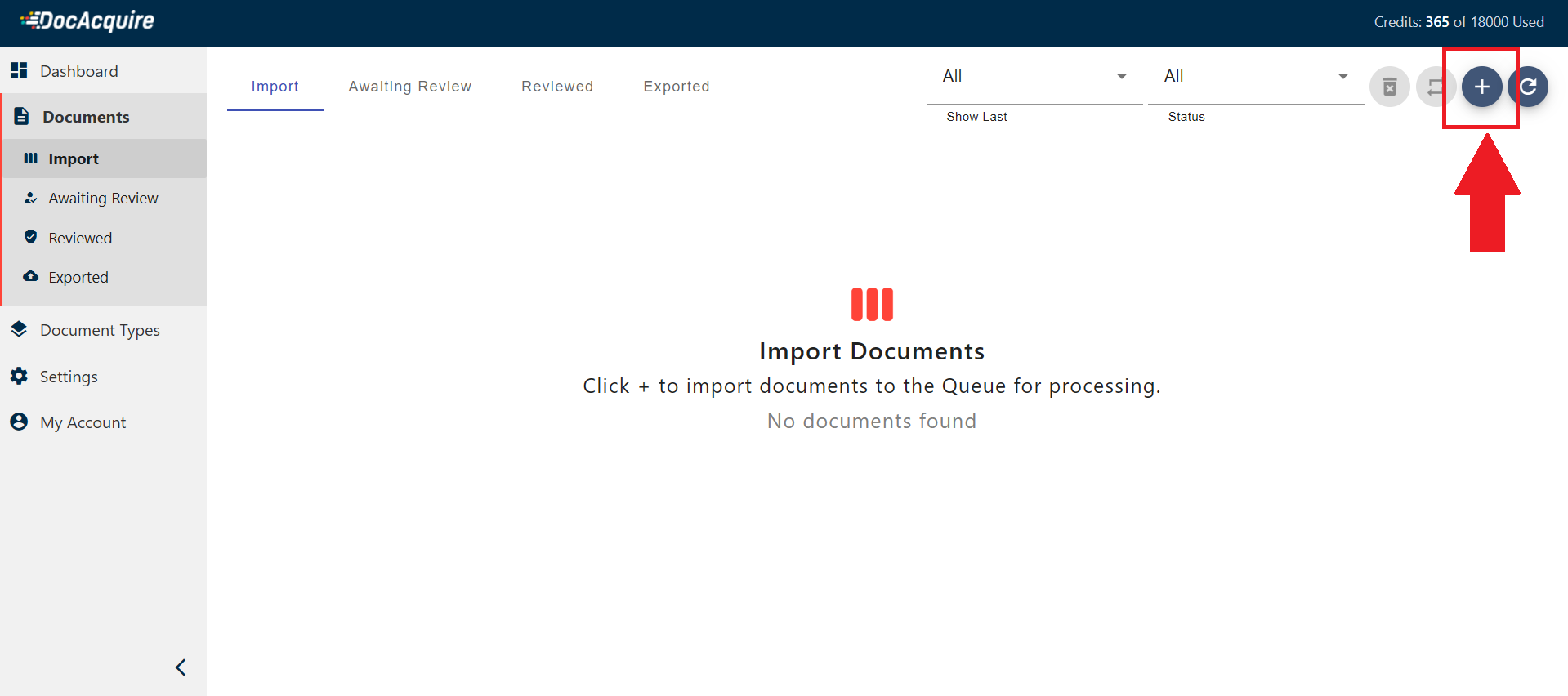Open the Show Last dropdown
The height and width of the screenshot is (696, 1568).
click(1034, 77)
